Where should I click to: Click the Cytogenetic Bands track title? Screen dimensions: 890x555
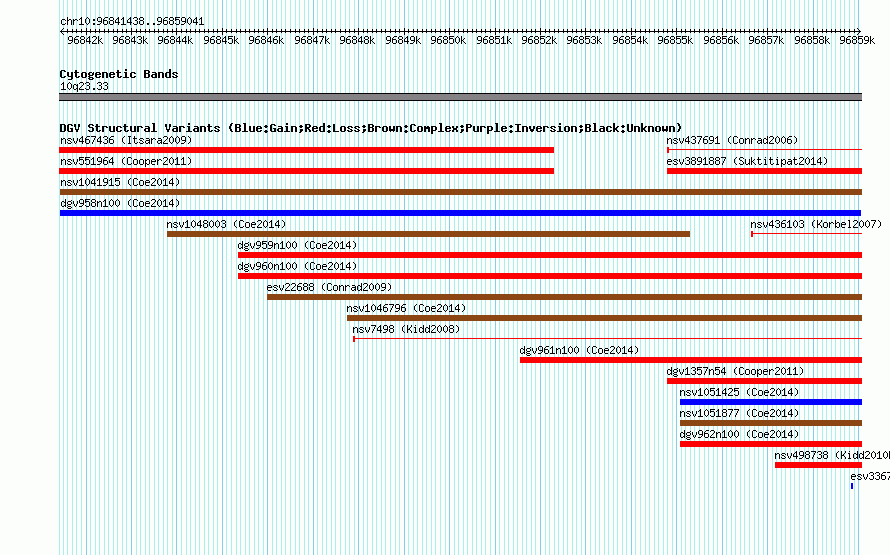(119, 74)
